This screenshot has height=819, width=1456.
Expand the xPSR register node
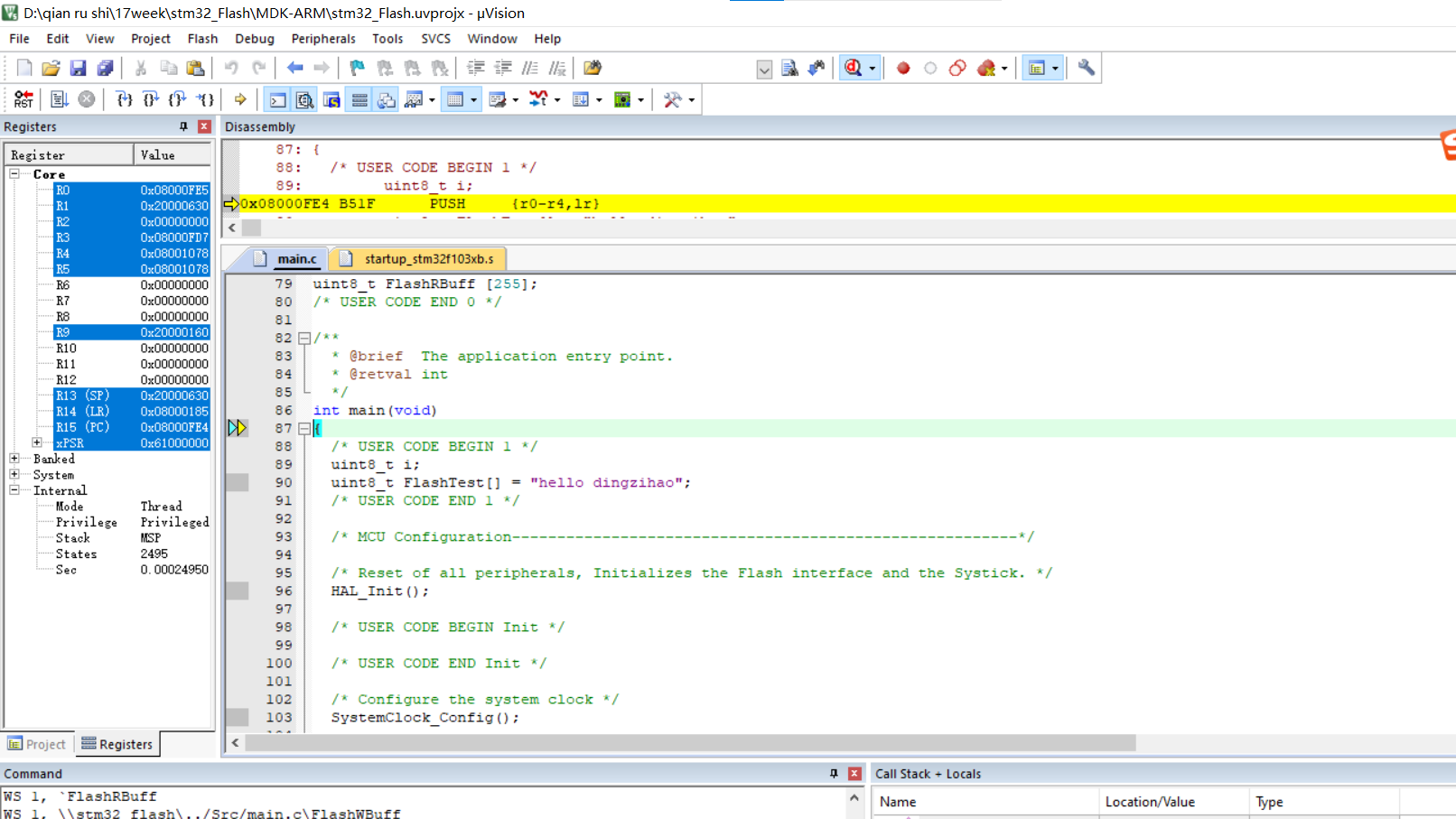[37, 442]
